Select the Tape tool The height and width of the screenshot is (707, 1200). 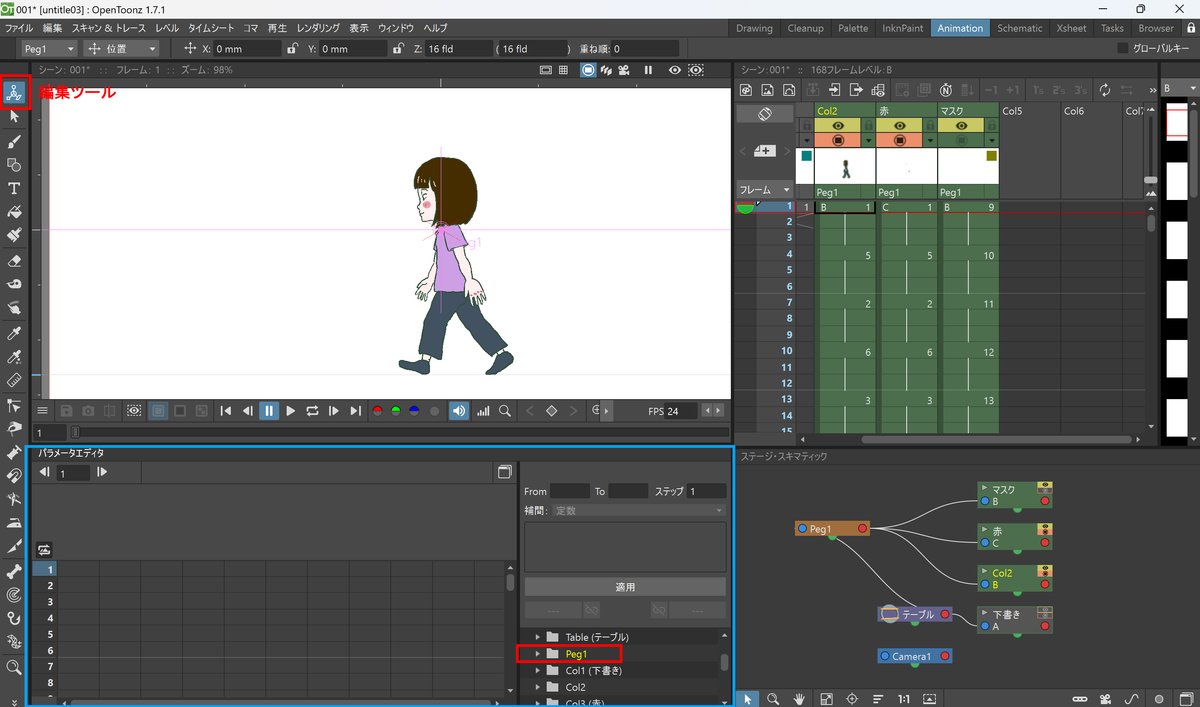(14, 285)
